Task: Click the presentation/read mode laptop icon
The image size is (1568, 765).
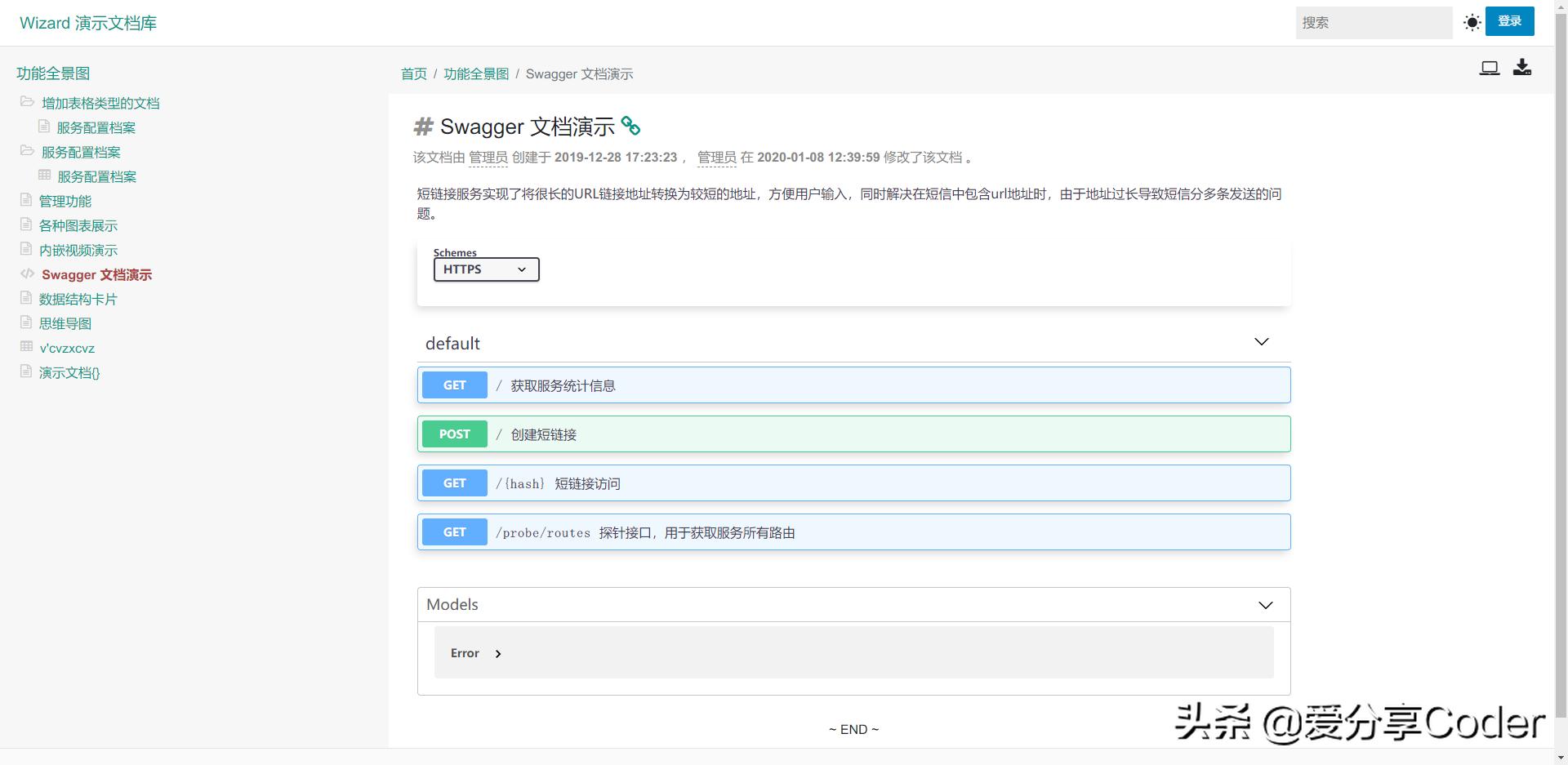Action: coord(1490,68)
